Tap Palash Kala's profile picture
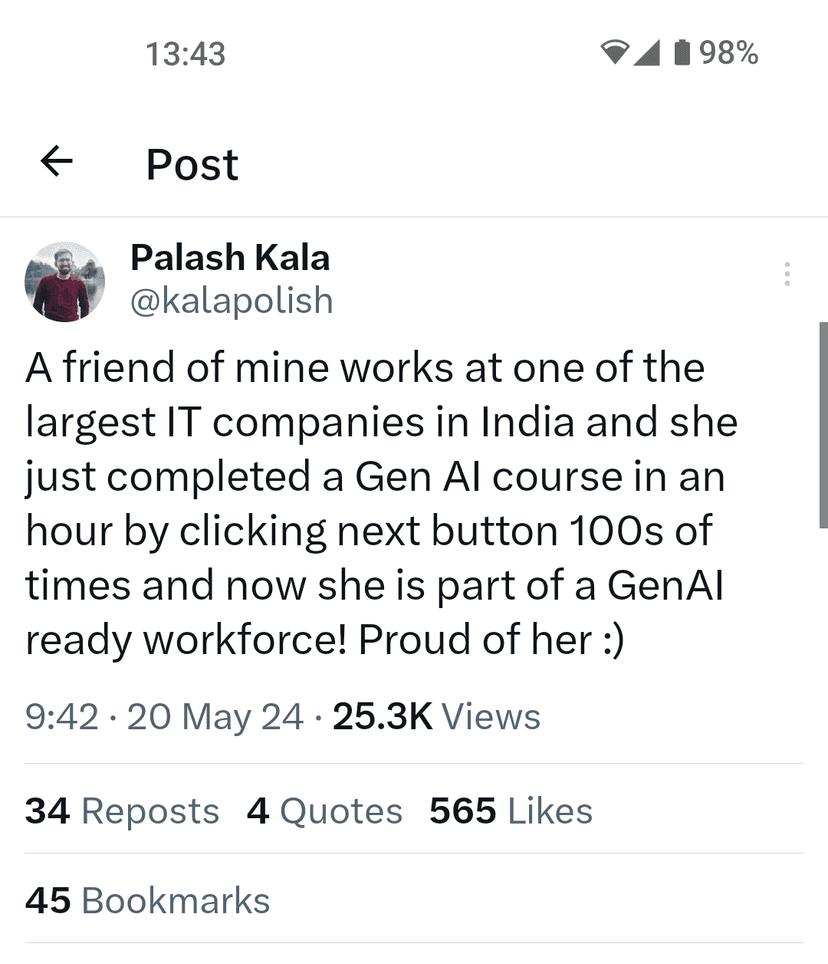The image size is (828, 964). [x=64, y=281]
